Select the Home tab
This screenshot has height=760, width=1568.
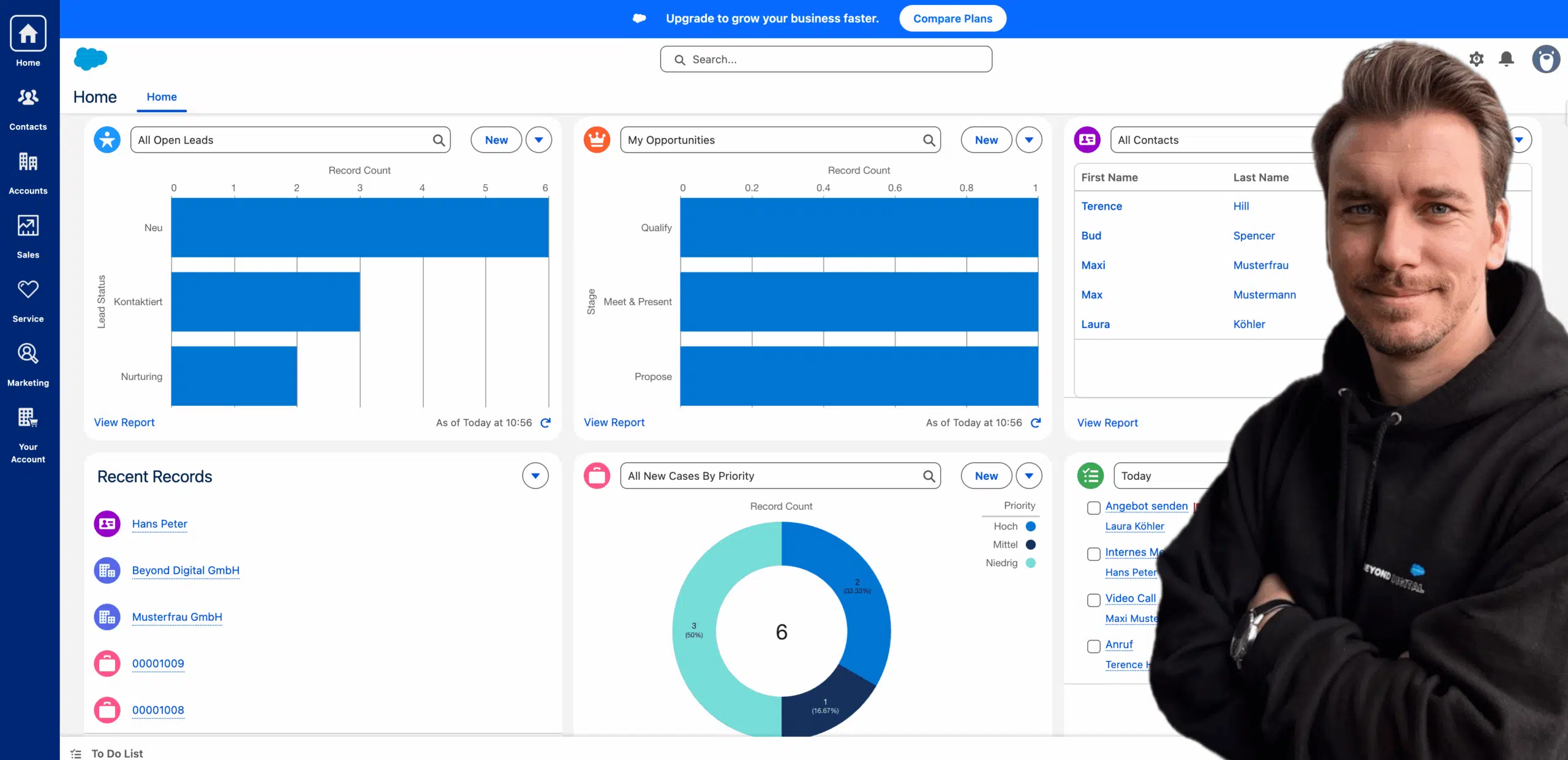click(162, 97)
